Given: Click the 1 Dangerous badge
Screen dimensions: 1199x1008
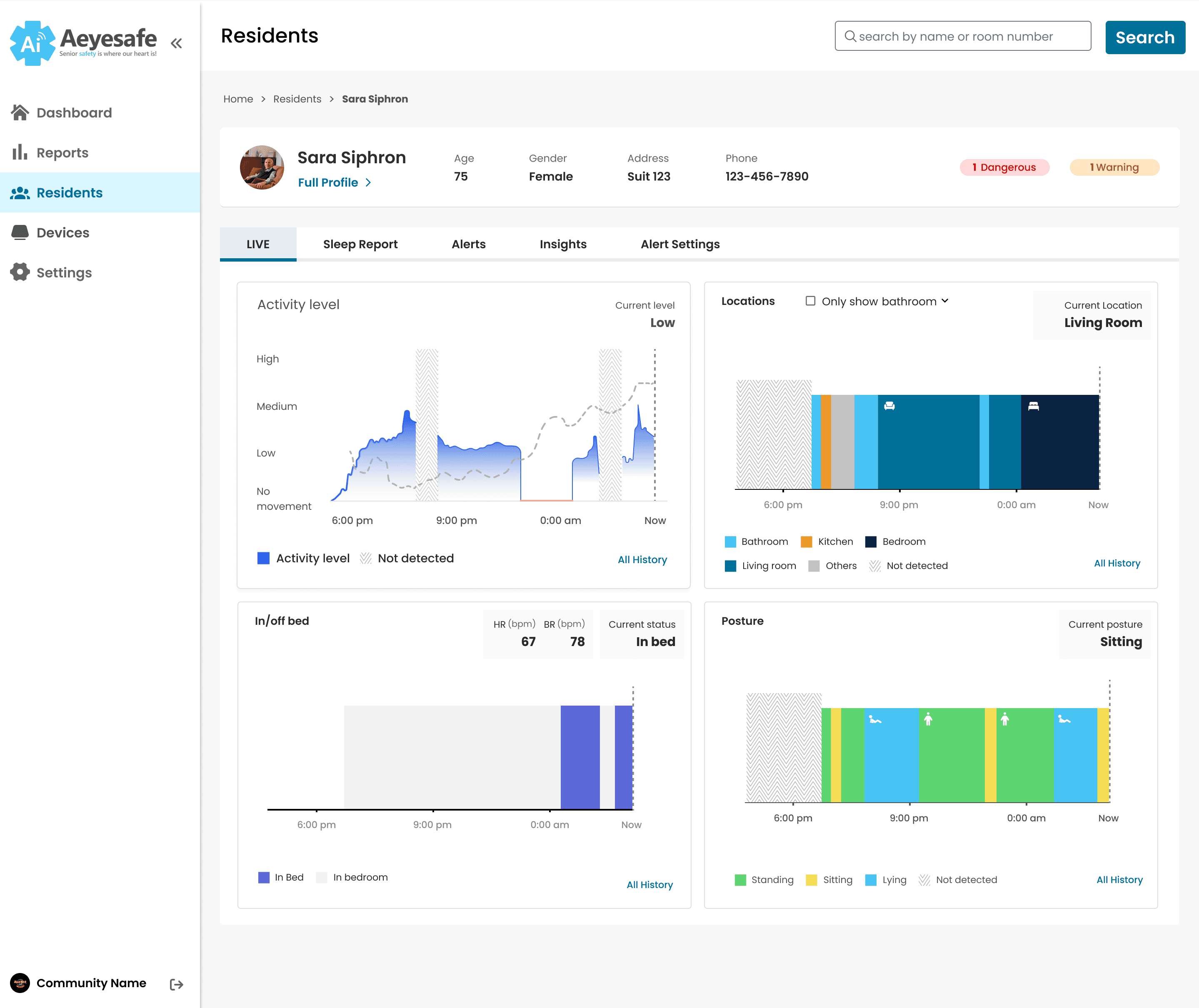Looking at the screenshot, I should click(x=1004, y=167).
